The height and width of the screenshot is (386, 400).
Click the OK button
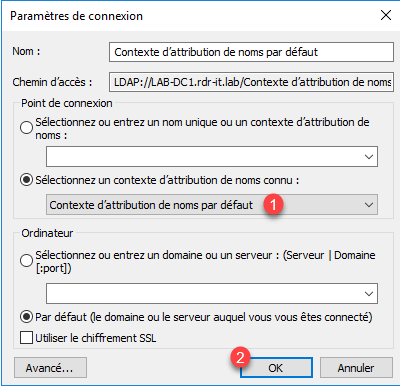coord(276,368)
